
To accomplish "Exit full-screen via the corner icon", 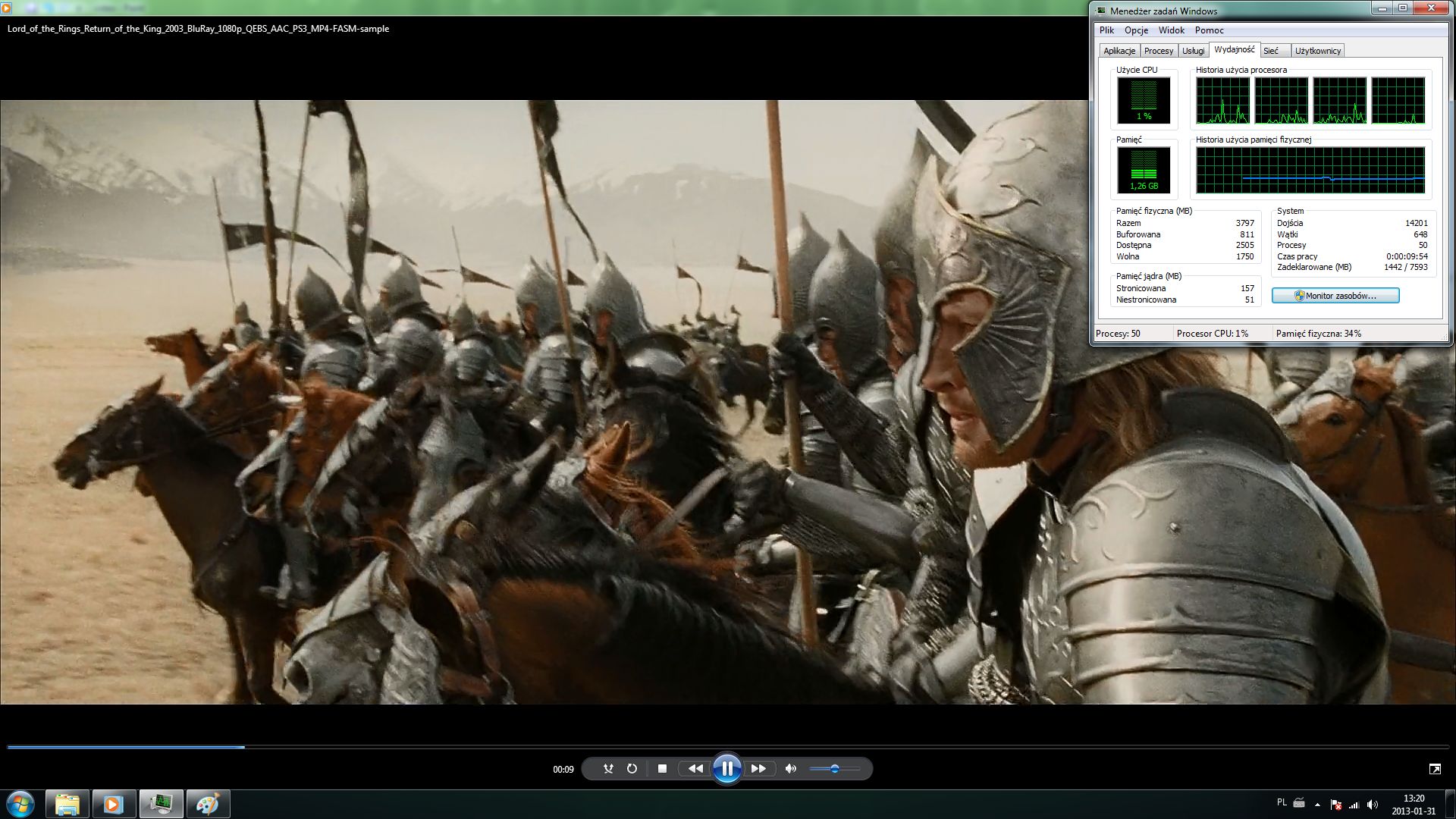I will (x=1435, y=769).
